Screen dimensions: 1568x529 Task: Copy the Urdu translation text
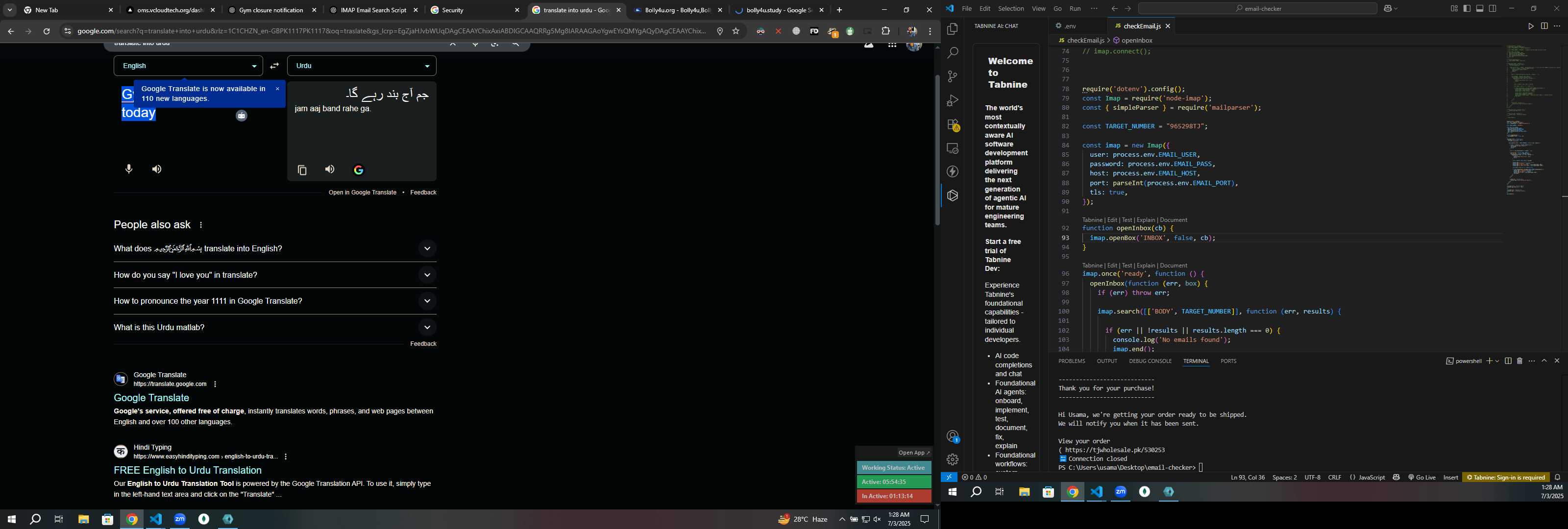302,170
